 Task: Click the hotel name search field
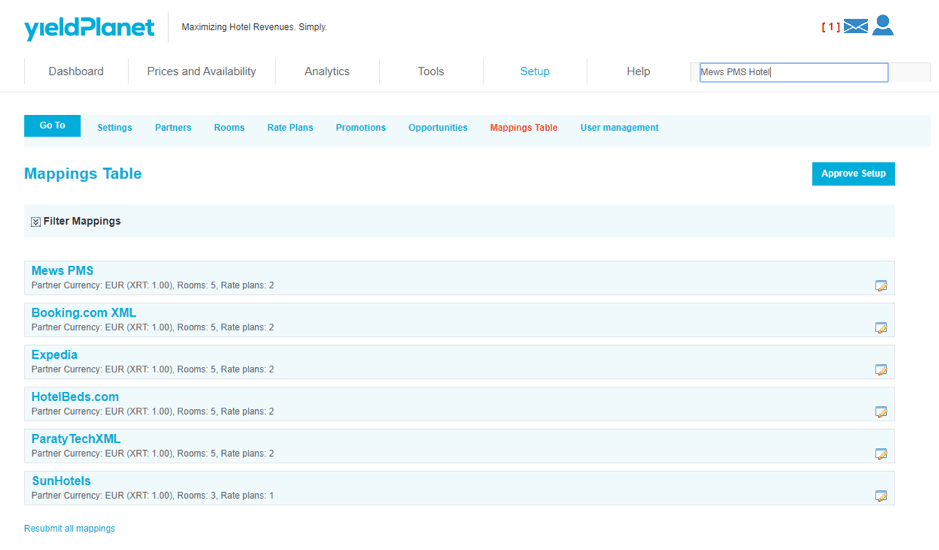pyautogui.click(x=793, y=72)
